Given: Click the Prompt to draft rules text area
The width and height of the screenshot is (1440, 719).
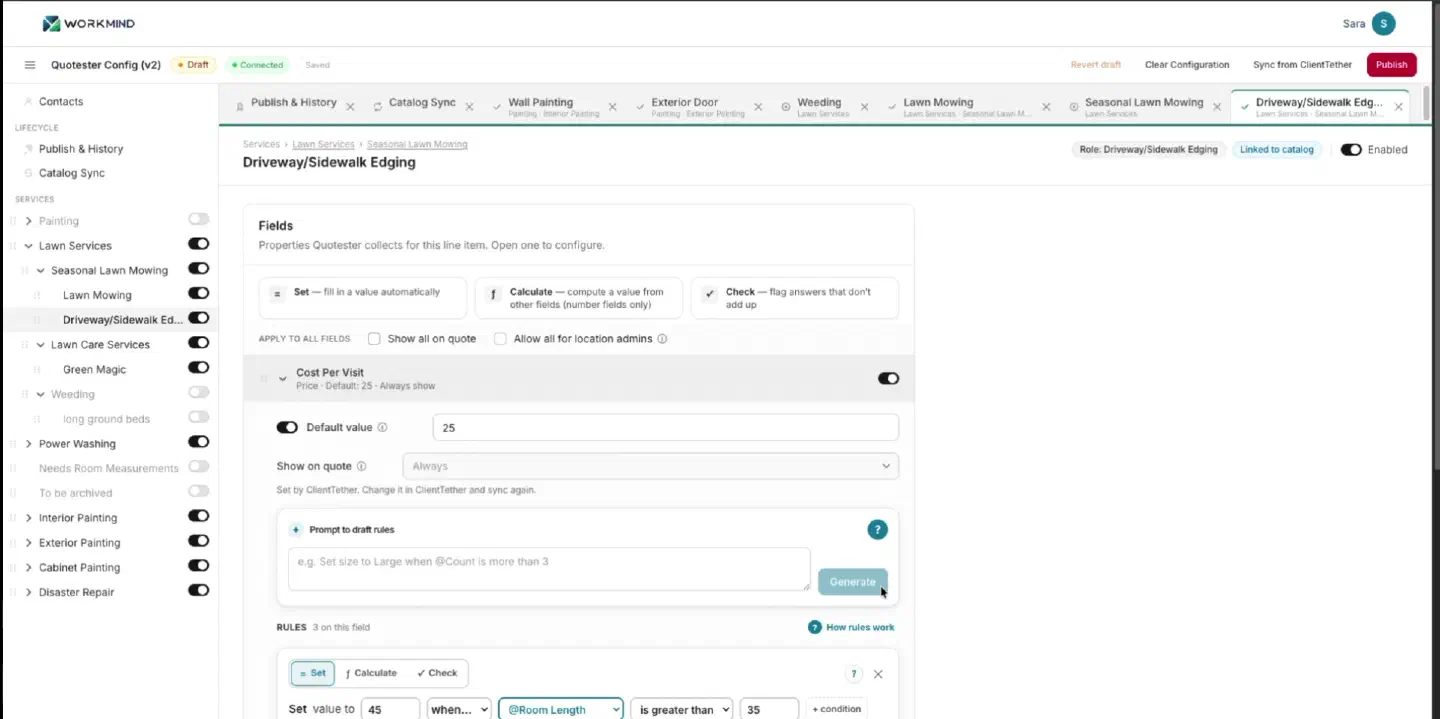Looking at the screenshot, I should point(549,569).
